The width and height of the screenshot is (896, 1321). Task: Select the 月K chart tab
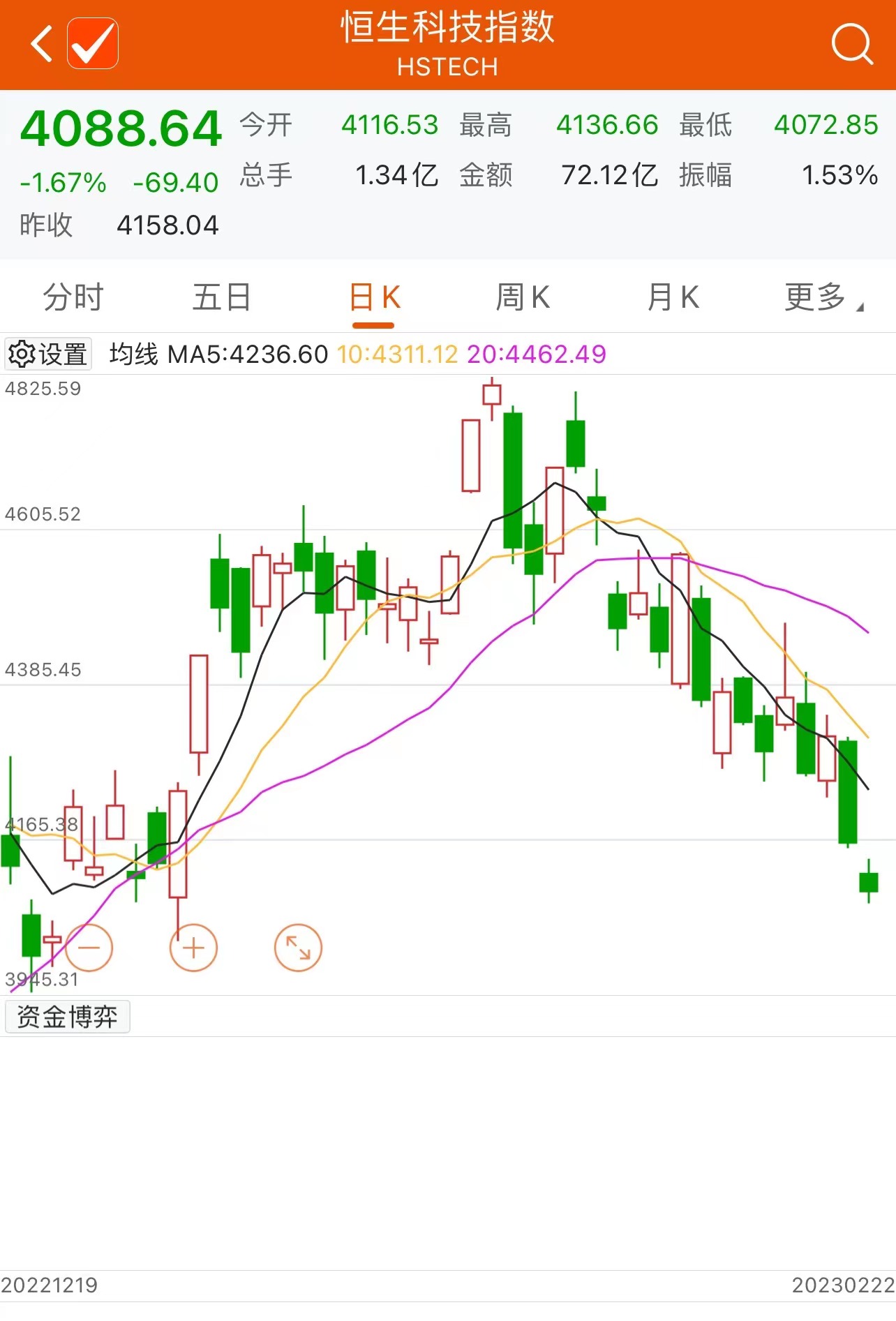pos(673,298)
